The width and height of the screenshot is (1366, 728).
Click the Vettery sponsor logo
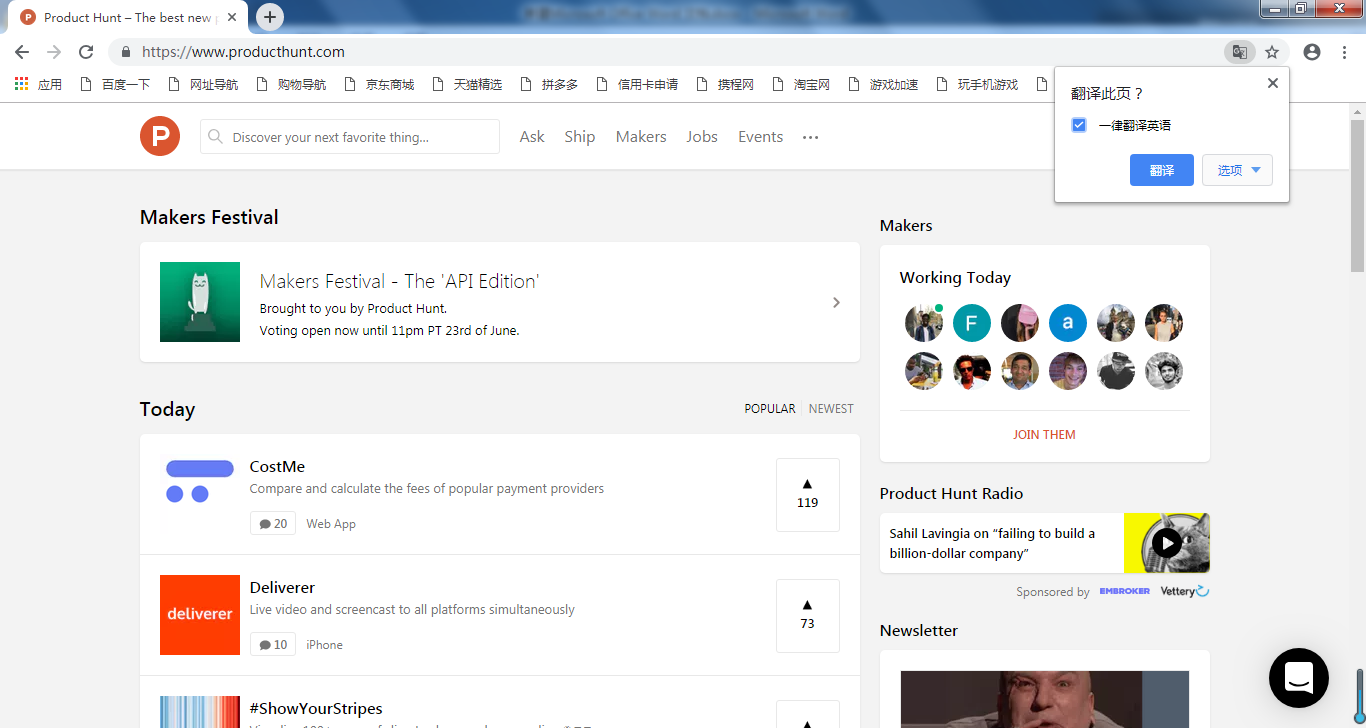coord(1185,591)
